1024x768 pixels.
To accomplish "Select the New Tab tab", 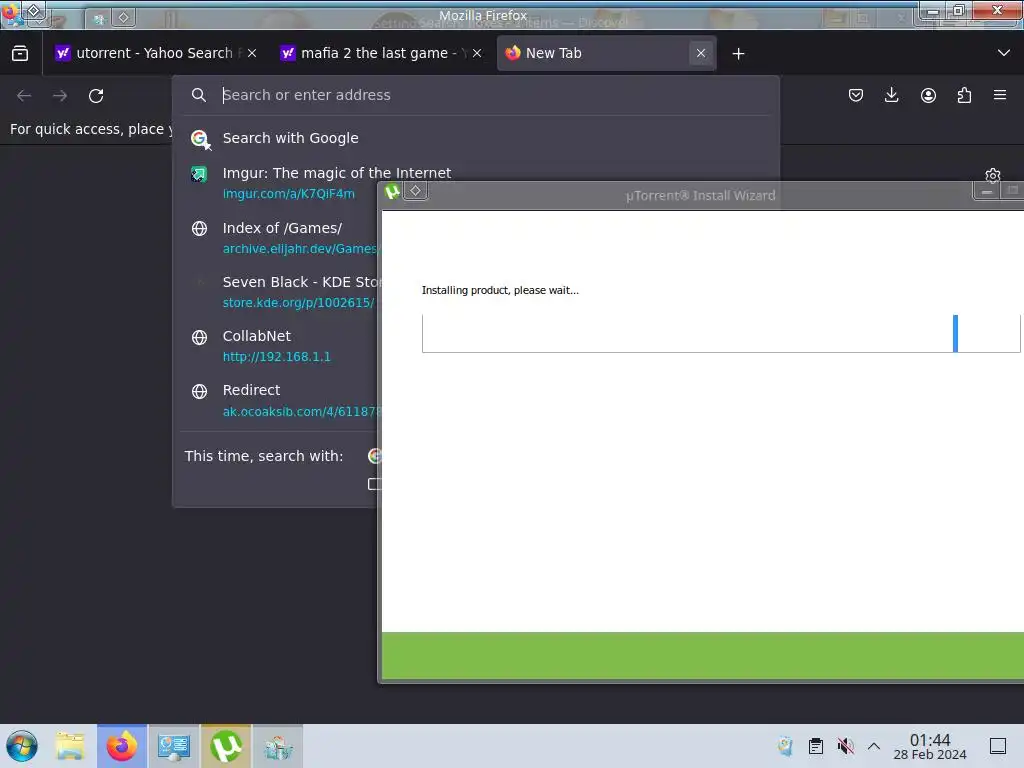I will [x=606, y=54].
